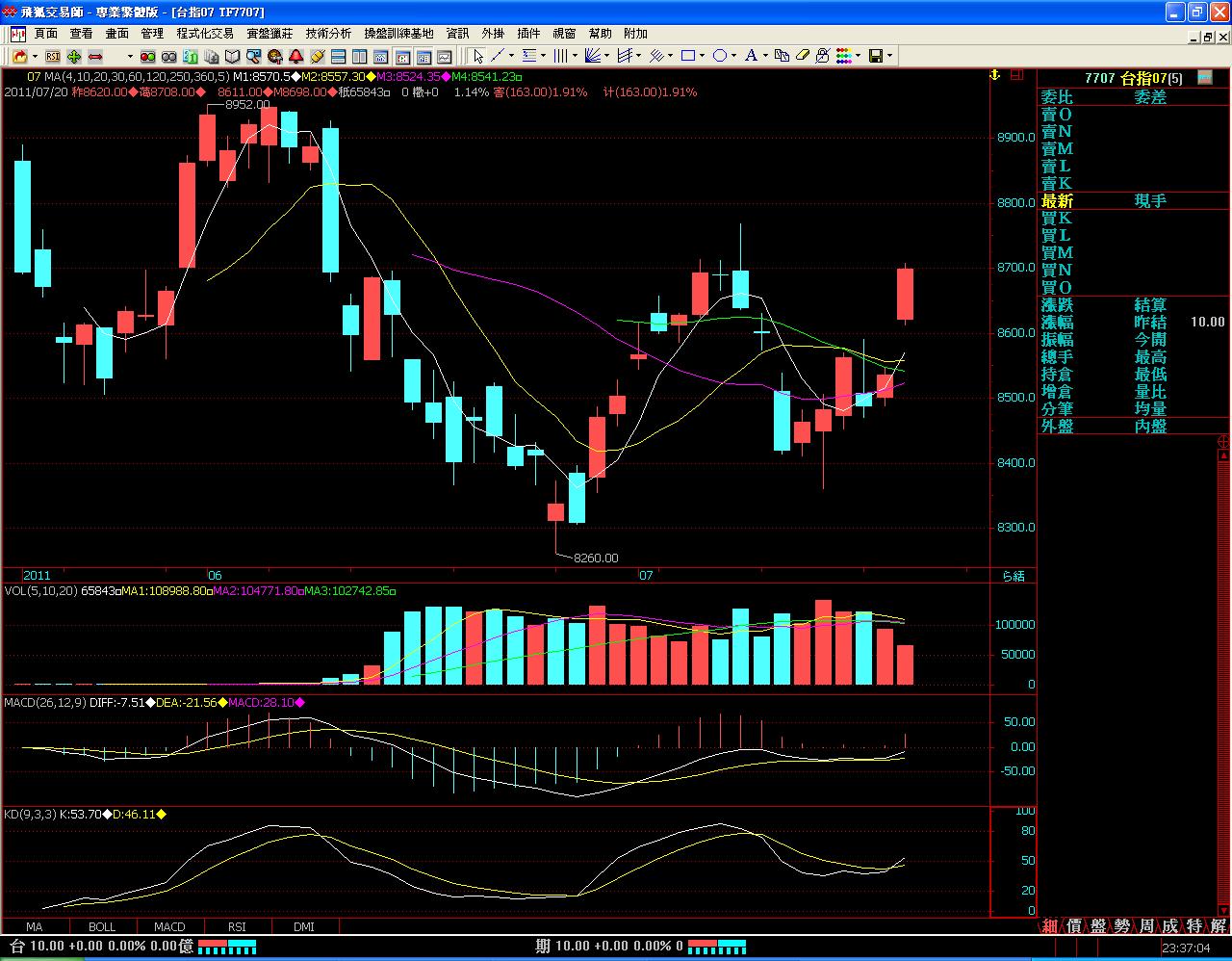Expand dropdown next to the fan lines tool
Image resolution: width=1232 pixels, height=961 pixels.
pos(607,56)
